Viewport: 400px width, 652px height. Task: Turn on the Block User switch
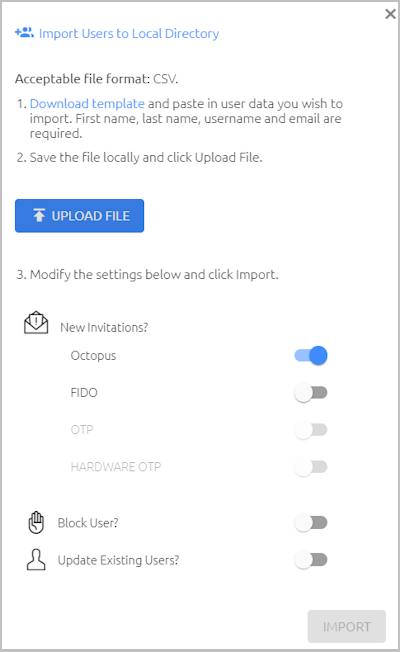point(311,523)
